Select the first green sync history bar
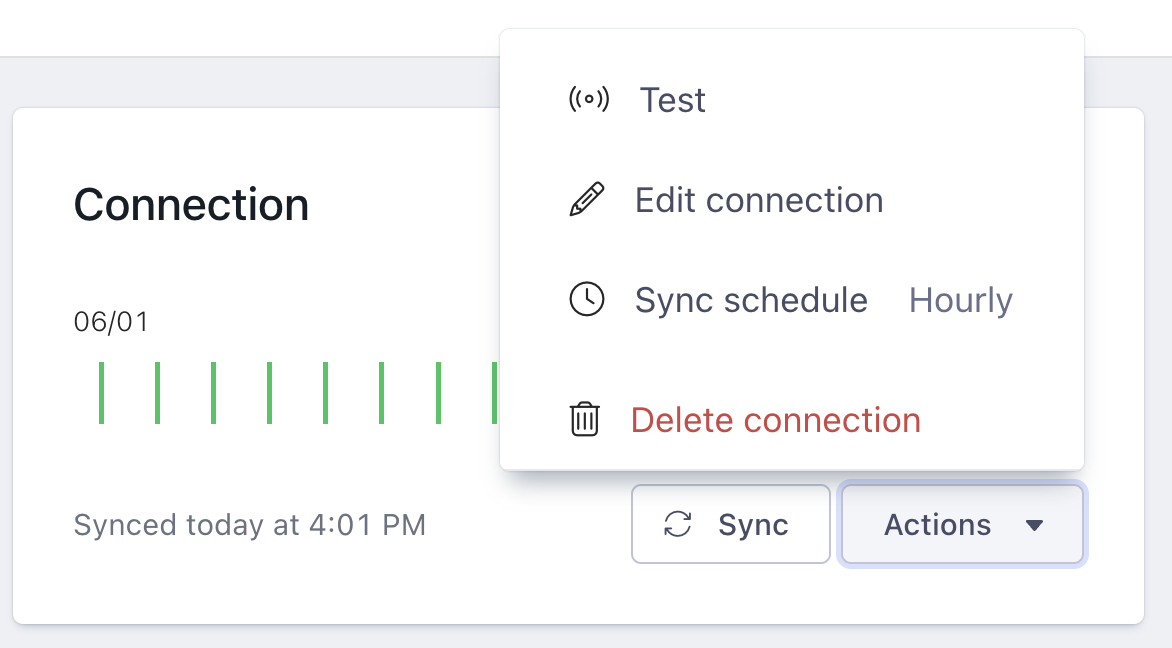This screenshot has width=1172, height=648. 101,393
